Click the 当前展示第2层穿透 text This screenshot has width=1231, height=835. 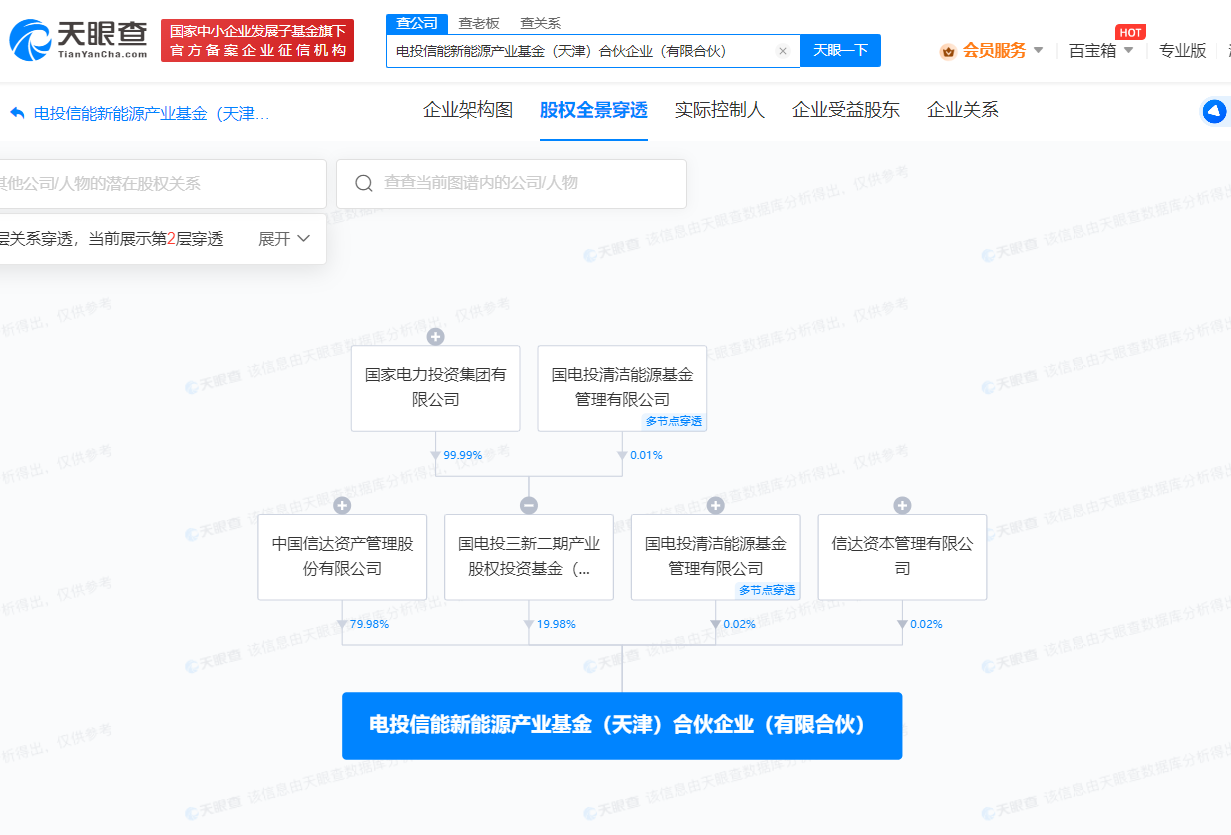(156, 239)
